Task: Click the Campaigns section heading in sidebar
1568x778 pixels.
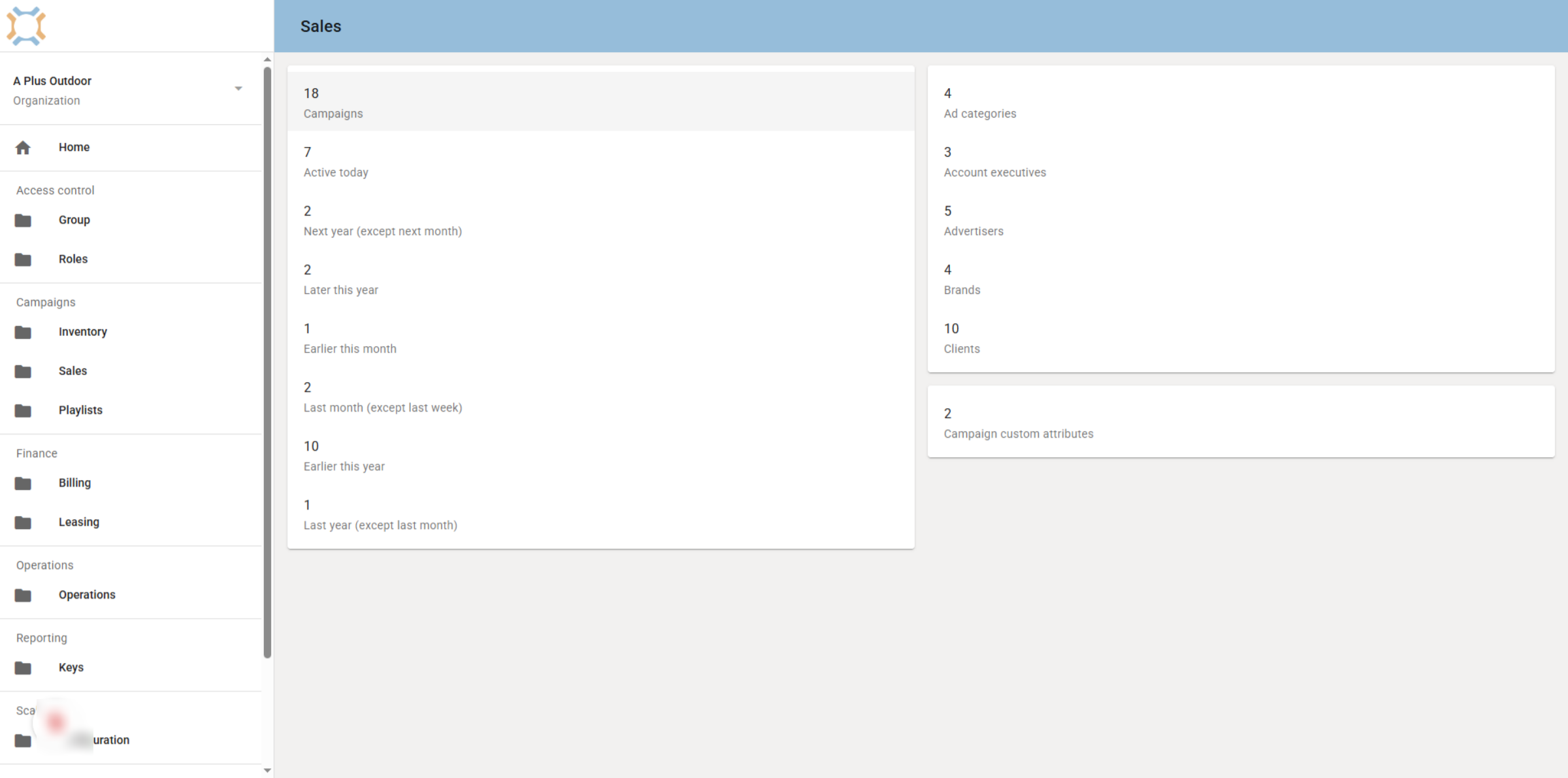Action: [46, 302]
